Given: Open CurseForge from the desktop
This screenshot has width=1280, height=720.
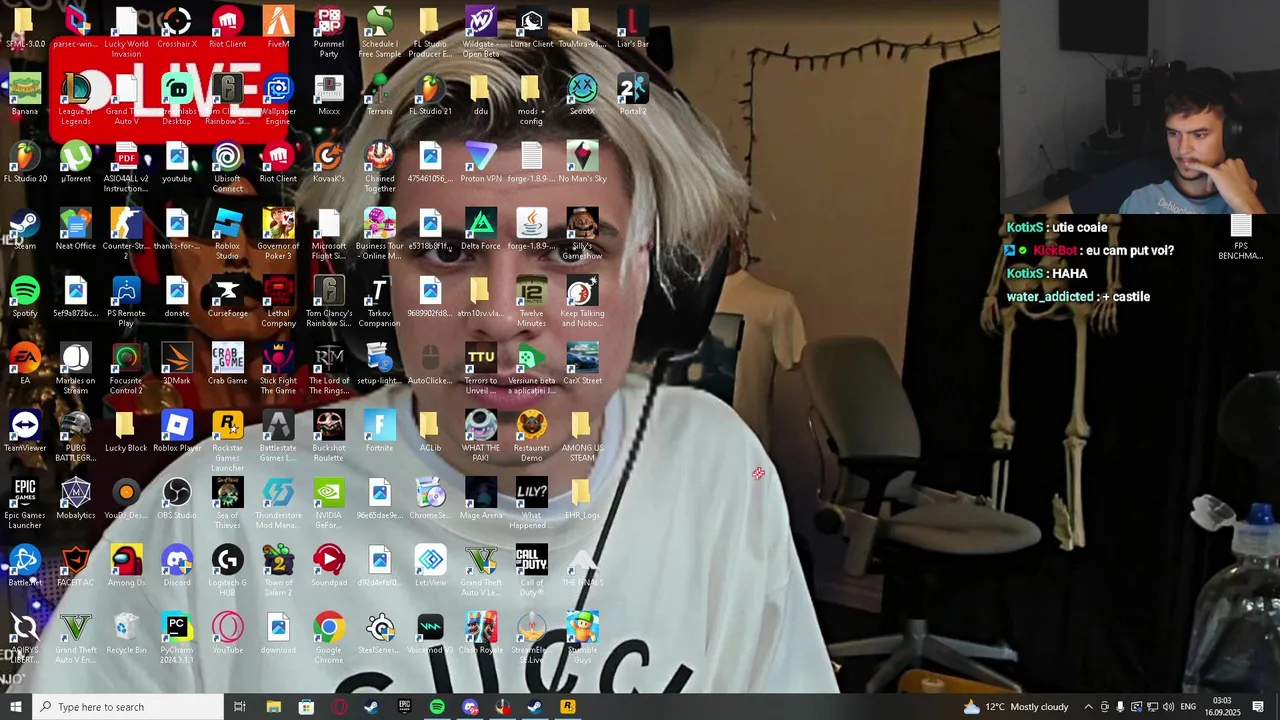Looking at the screenshot, I should (227, 298).
